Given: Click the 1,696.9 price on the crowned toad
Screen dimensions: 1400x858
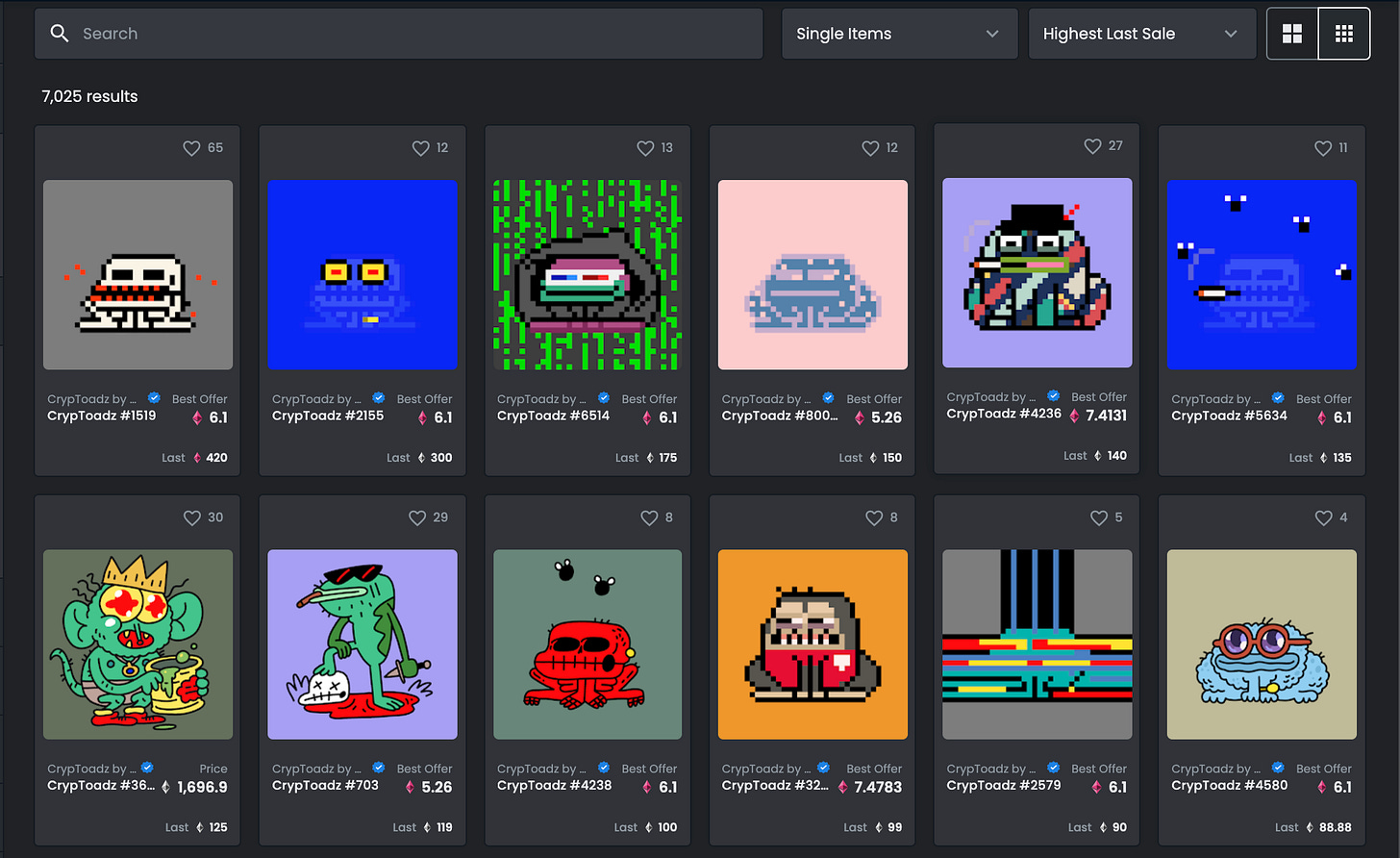Looking at the screenshot, I should coord(202,787).
